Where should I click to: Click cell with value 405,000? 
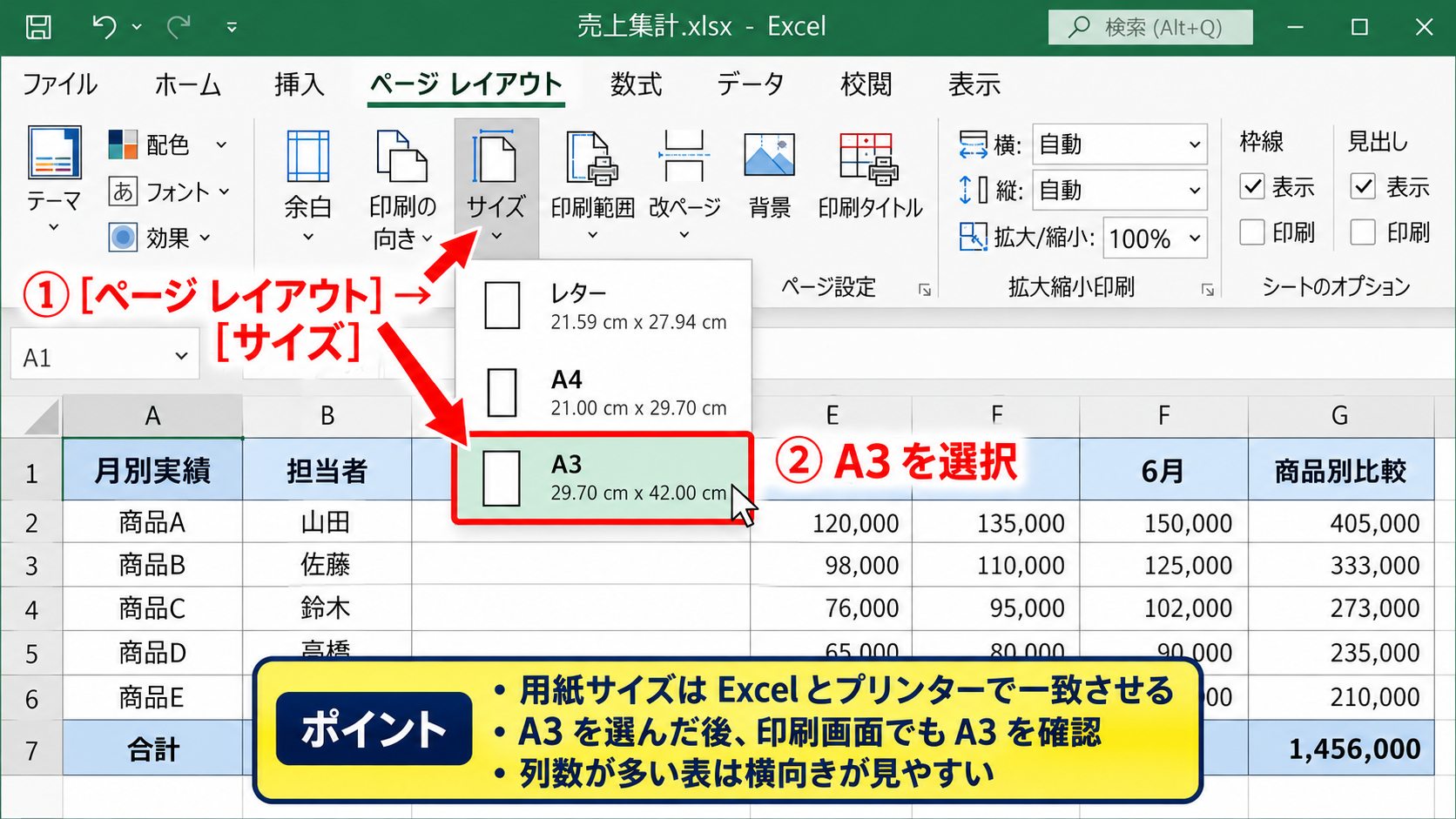pyautogui.click(x=1341, y=522)
